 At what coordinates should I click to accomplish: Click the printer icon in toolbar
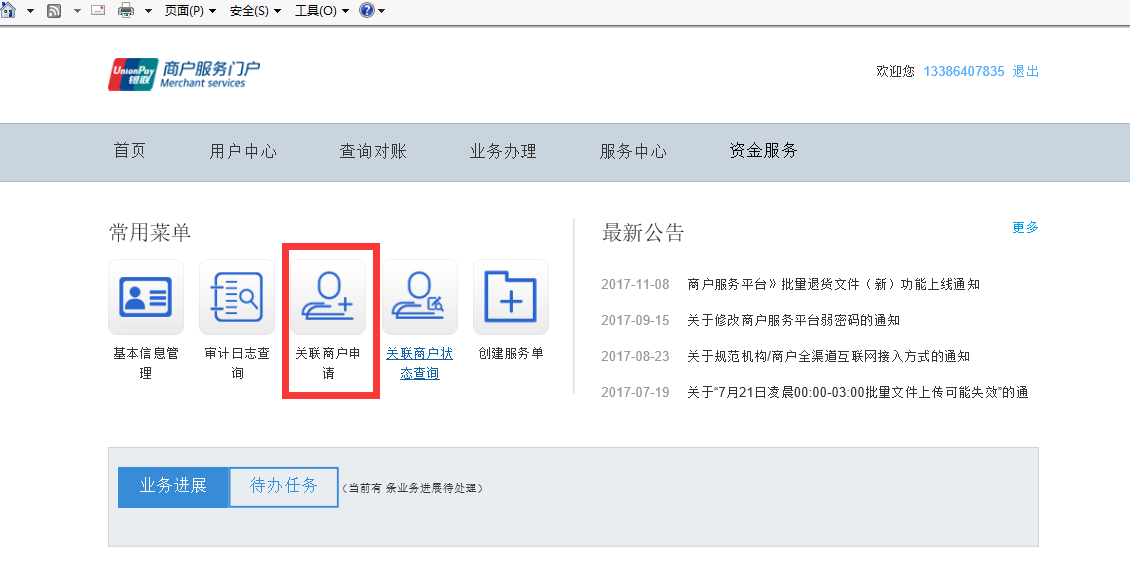point(126,10)
